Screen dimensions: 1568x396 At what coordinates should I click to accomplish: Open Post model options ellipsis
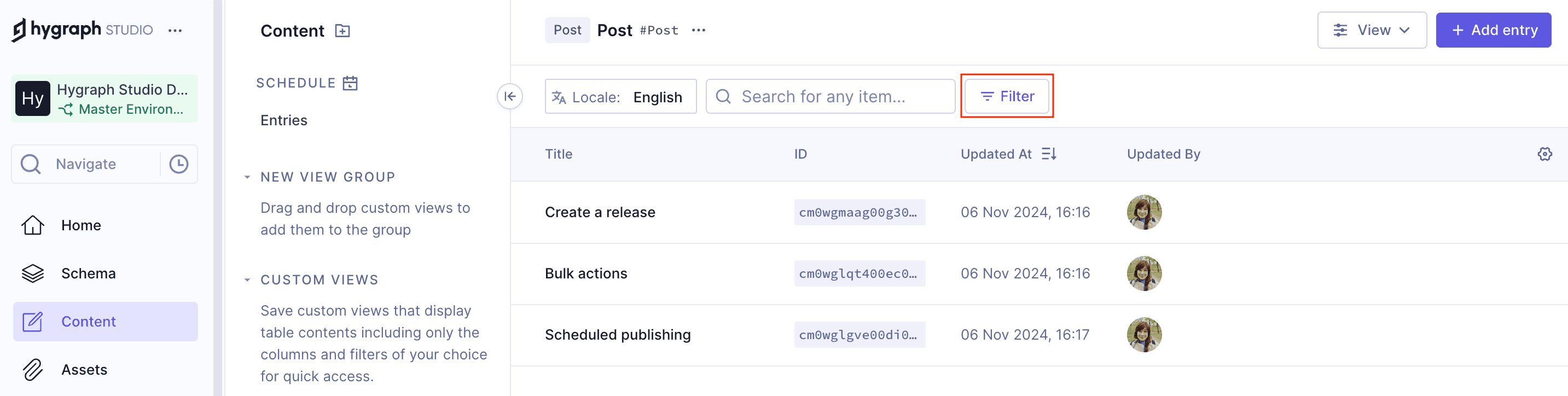click(x=698, y=31)
